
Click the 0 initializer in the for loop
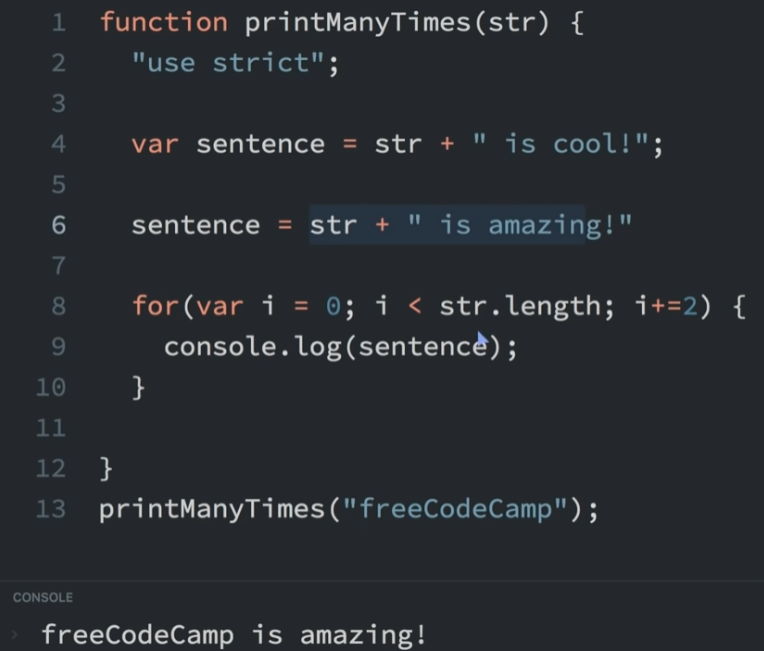pos(333,306)
